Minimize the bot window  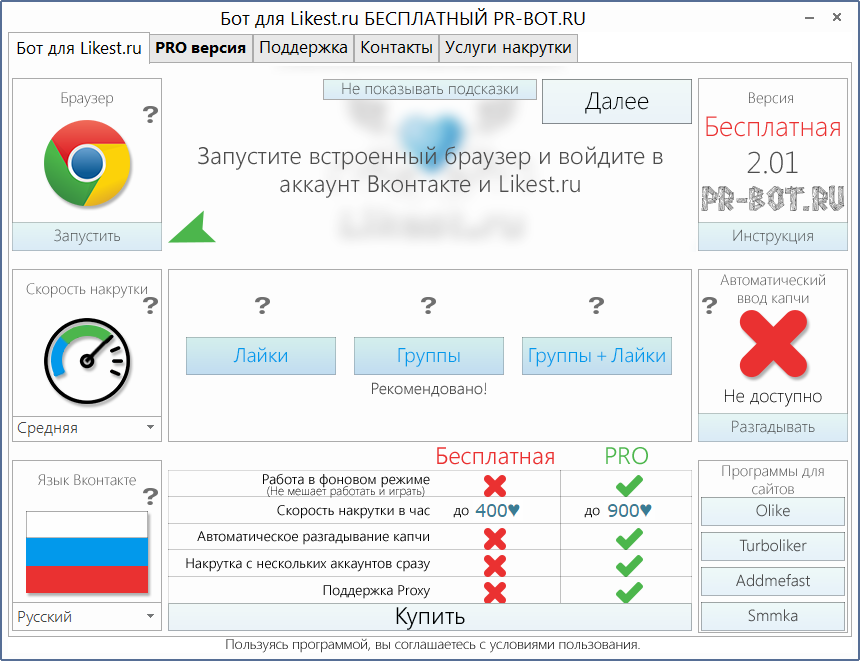click(809, 18)
